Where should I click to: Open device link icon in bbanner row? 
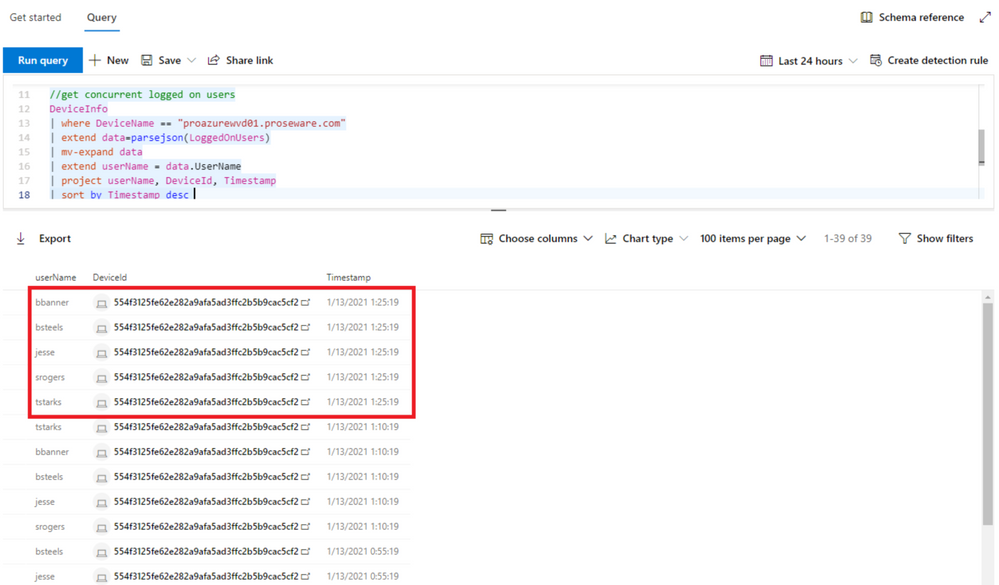(306, 302)
